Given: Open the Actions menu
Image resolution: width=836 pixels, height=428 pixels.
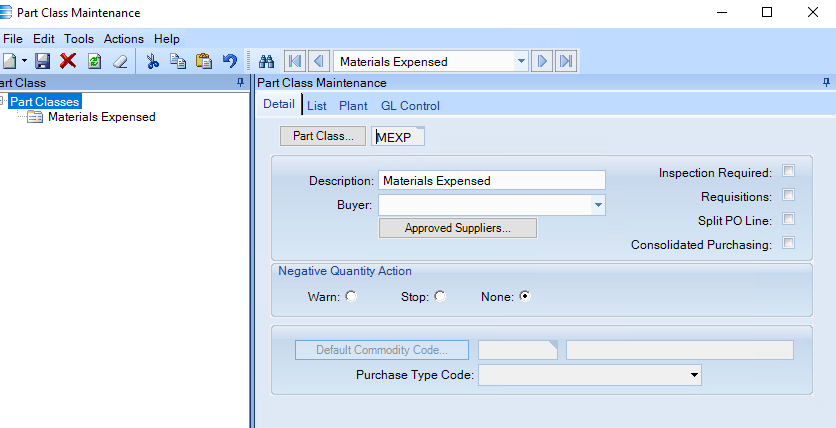Looking at the screenshot, I should tap(124, 39).
